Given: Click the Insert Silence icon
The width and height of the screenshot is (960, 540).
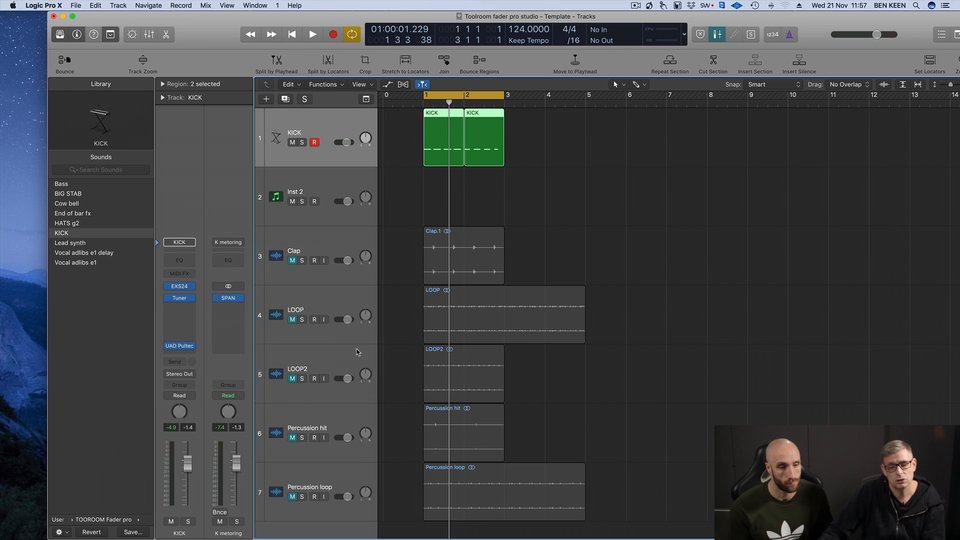Looking at the screenshot, I should (799, 60).
